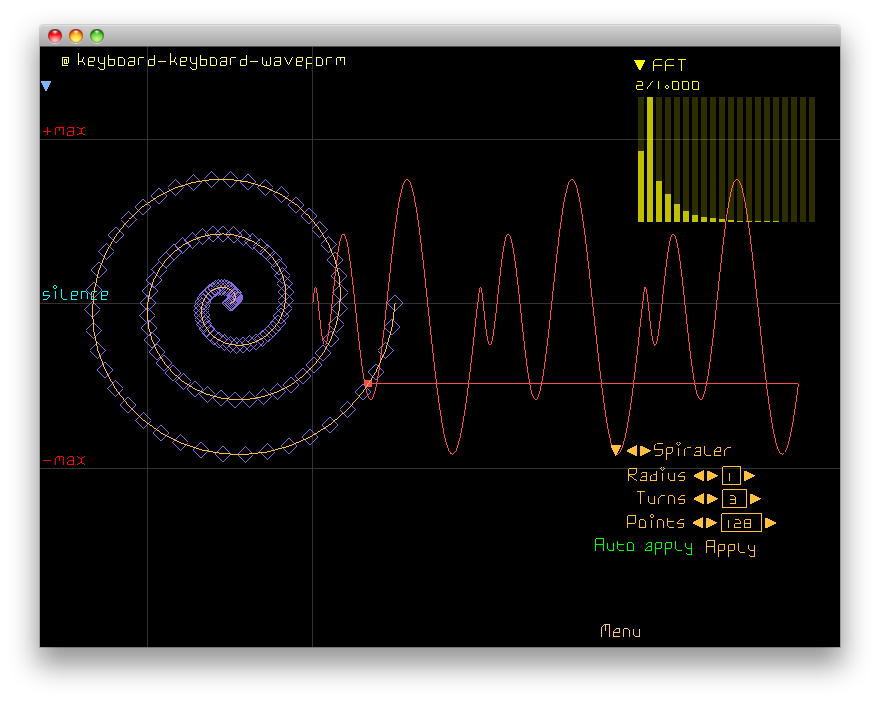Open the Menu at the bottom
The image size is (880, 702).
[620, 631]
